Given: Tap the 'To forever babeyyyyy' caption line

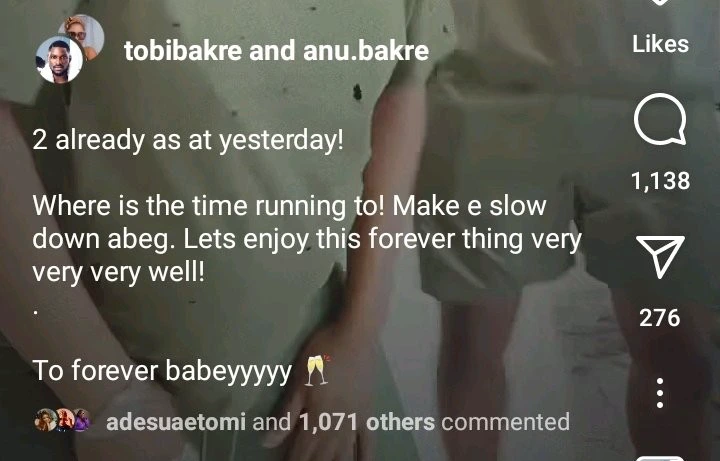Looking at the screenshot, I should (162, 371).
